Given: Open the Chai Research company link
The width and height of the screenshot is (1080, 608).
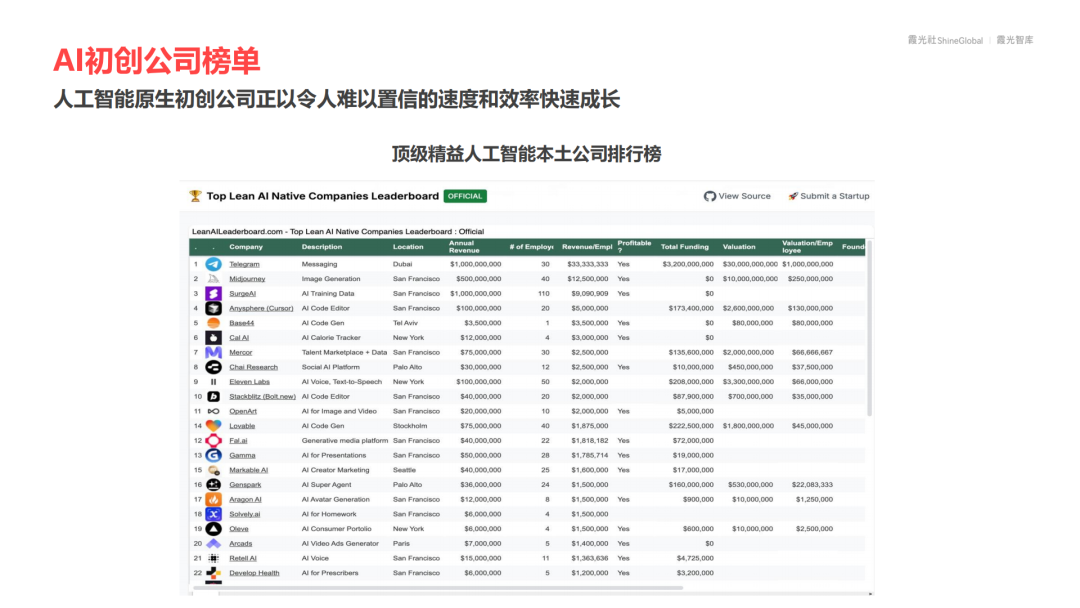Looking at the screenshot, I should click(x=253, y=367).
